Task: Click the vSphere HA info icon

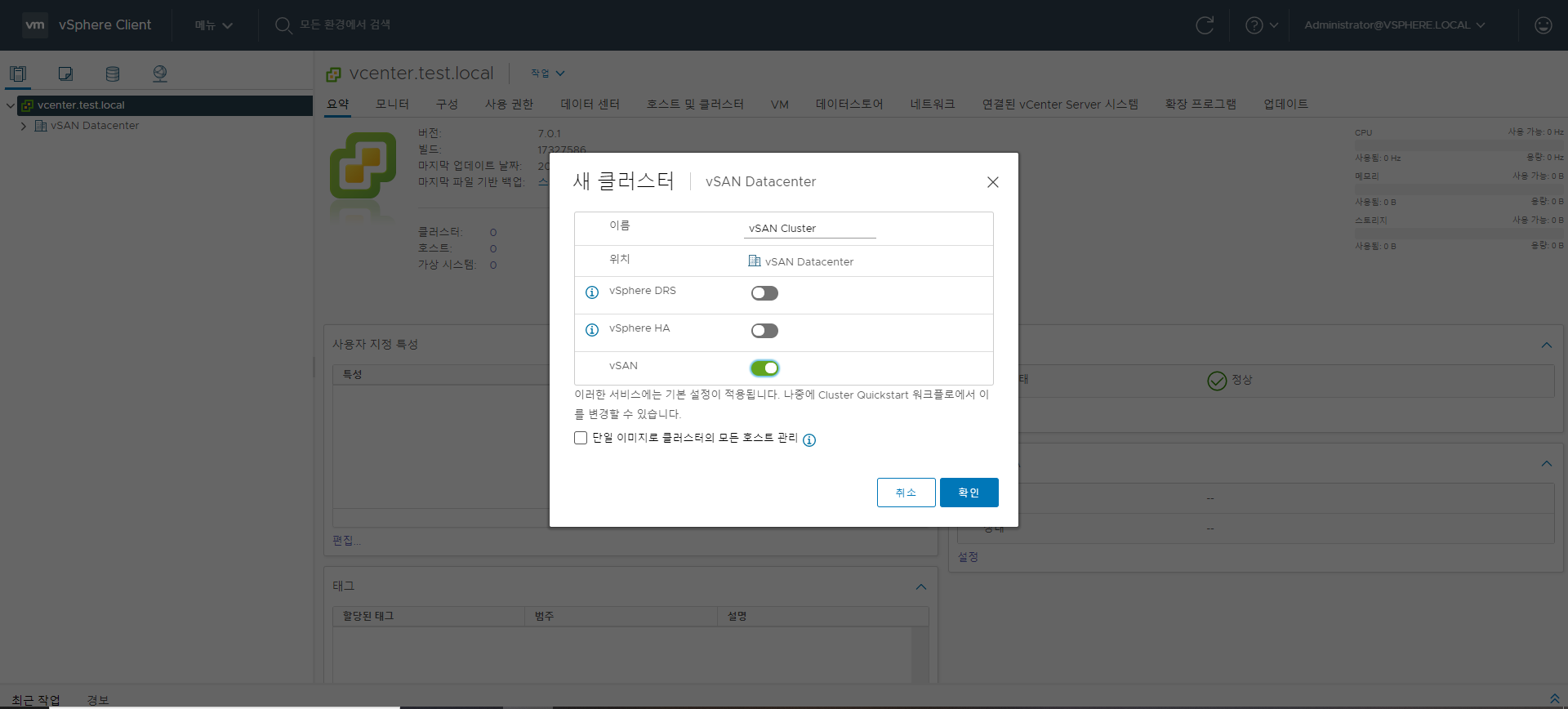Action: (592, 330)
